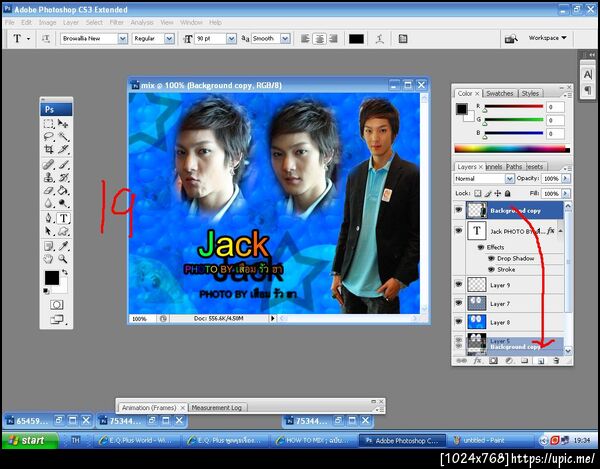The height and width of the screenshot is (469, 600).
Task: Select the Pen tool
Action: pyautogui.click(x=49, y=218)
